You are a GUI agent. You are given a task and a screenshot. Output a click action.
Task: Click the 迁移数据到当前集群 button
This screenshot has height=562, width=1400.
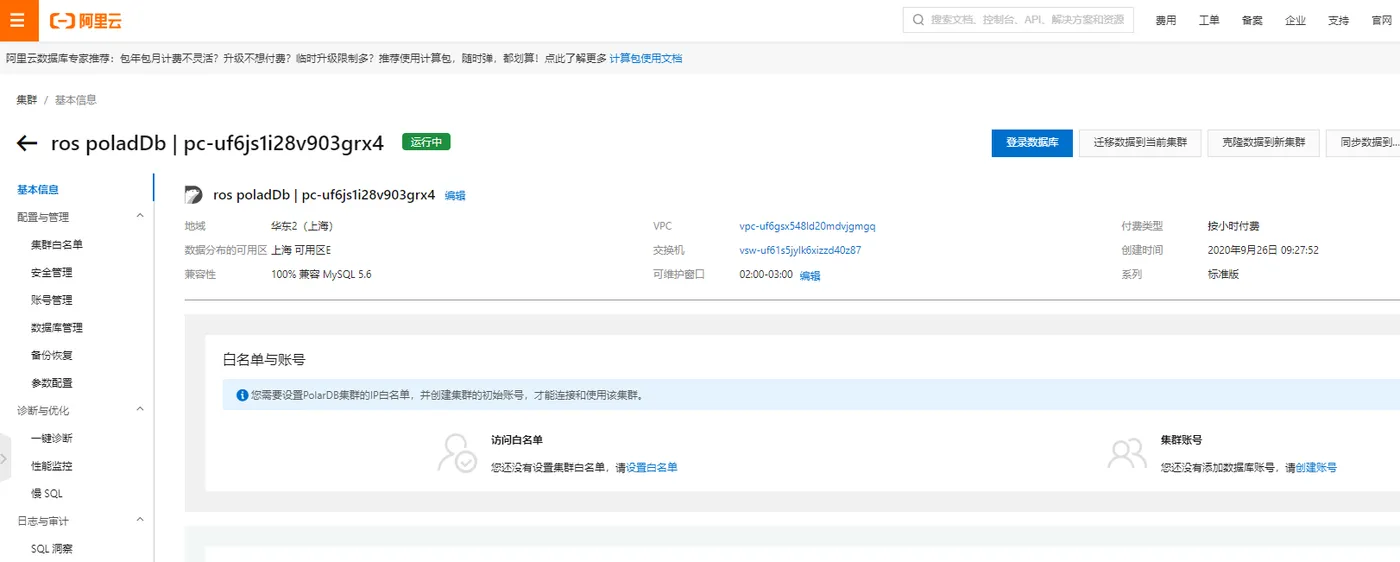pos(1140,143)
